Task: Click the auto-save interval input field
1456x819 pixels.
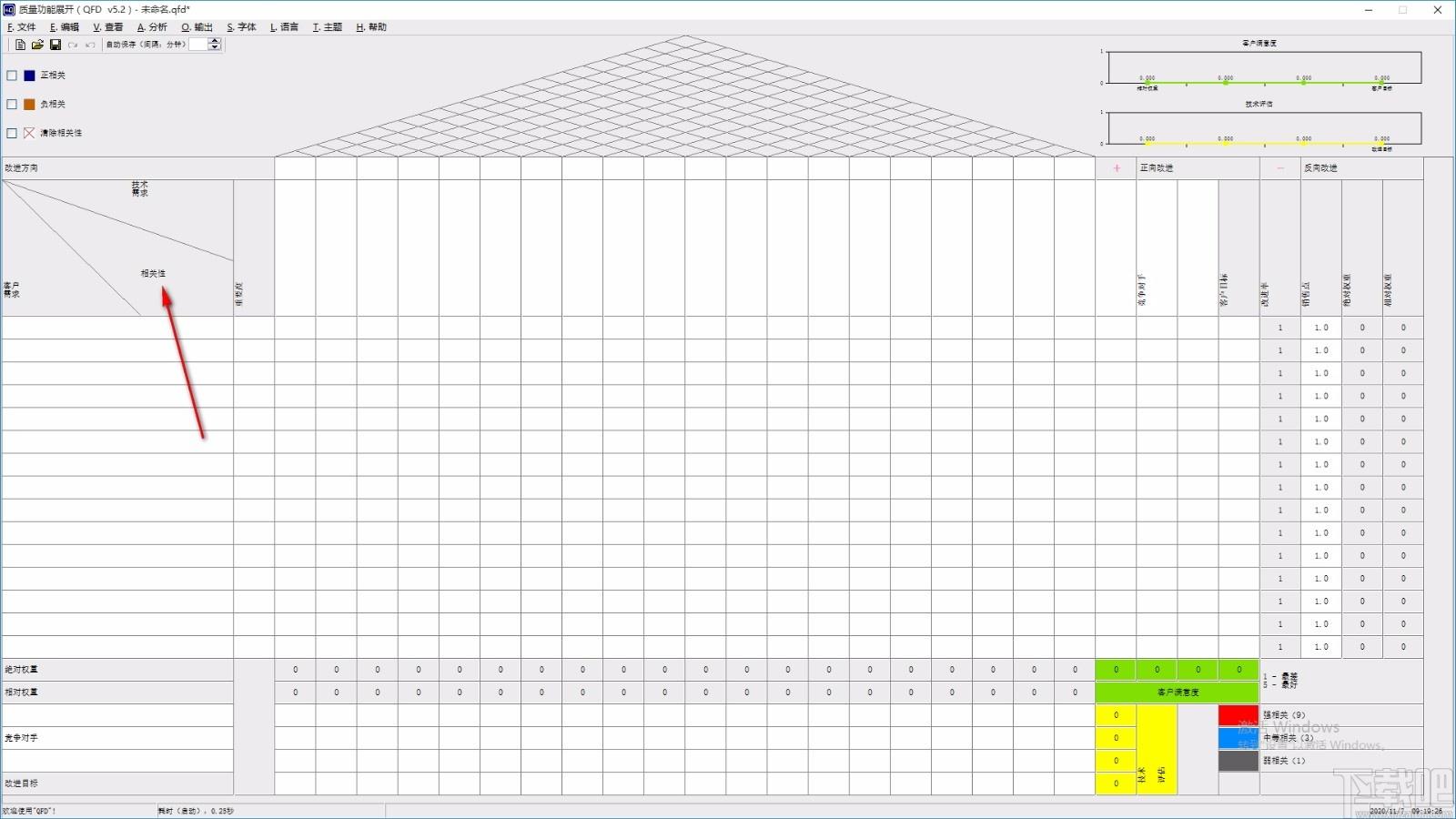Action: [198, 45]
